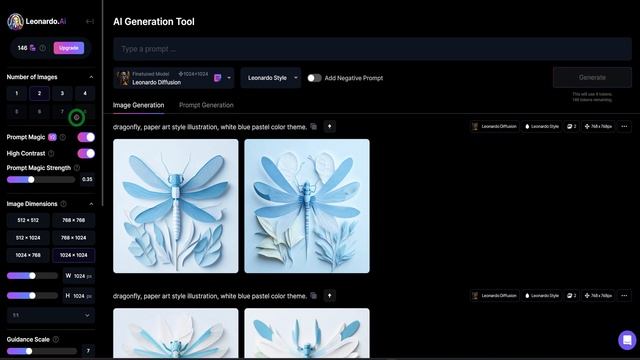The height and width of the screenshot is (360, 640).
Task: Open first image in second generation row
Action: pyautogui.click(x=176, y=333)
